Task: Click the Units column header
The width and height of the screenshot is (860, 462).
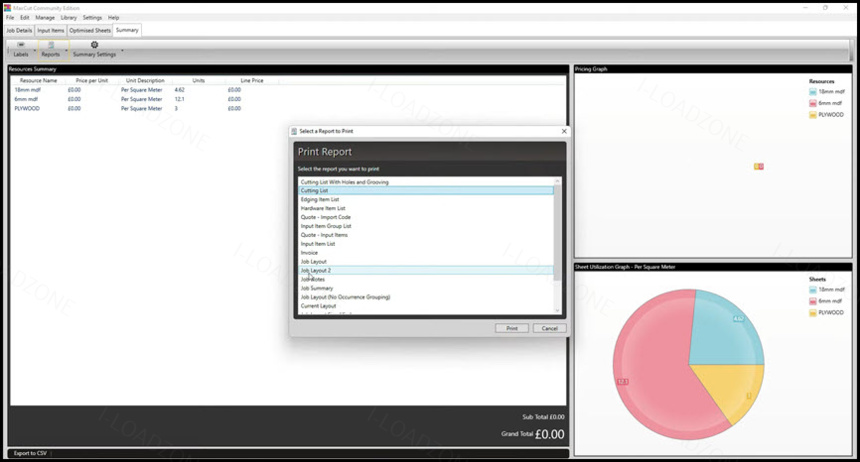Action: 199,80
